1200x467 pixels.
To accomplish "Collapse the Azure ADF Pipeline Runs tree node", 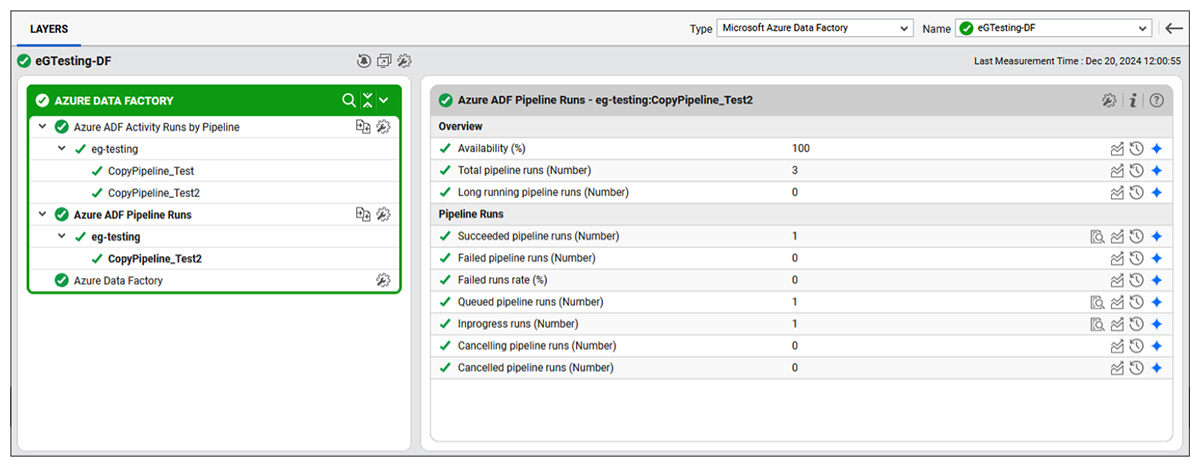I will (x=42, y=215).
